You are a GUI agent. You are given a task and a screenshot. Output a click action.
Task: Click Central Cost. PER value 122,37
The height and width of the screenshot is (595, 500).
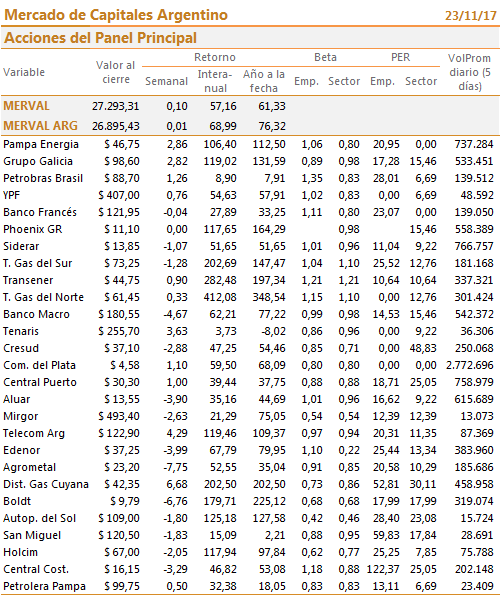tap(383, 569)
